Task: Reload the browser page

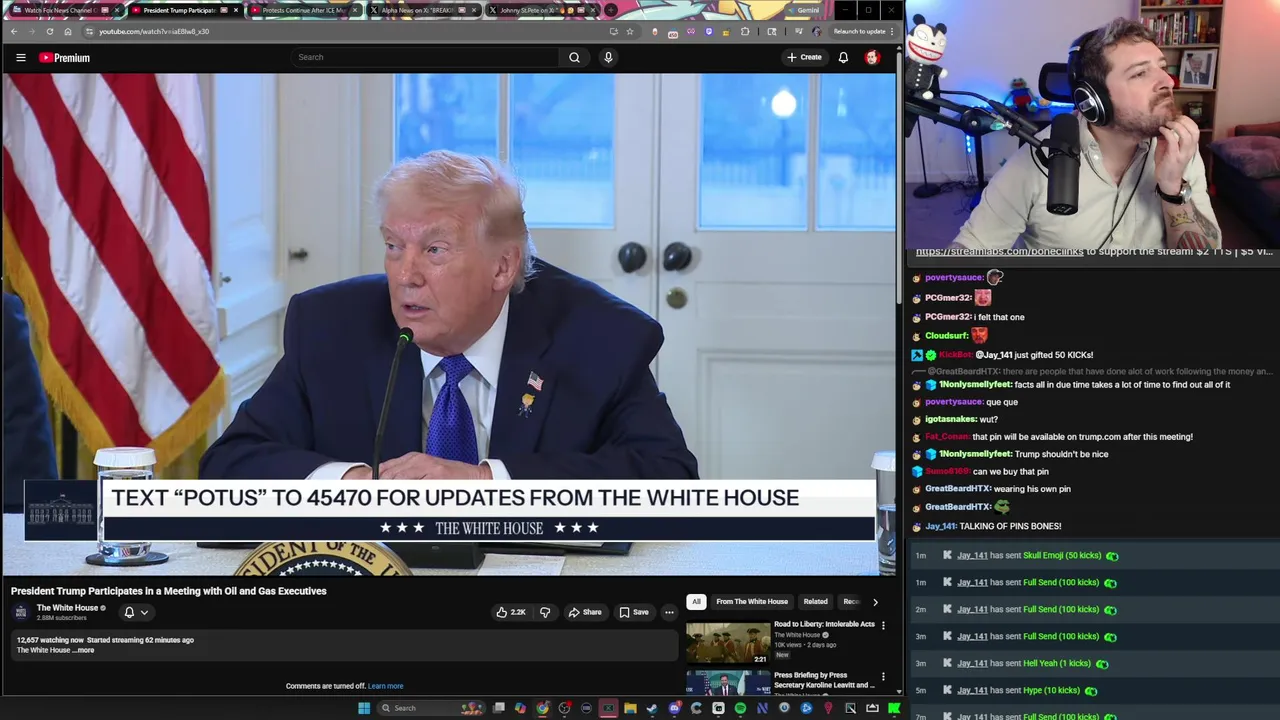Action: [49, 31]
